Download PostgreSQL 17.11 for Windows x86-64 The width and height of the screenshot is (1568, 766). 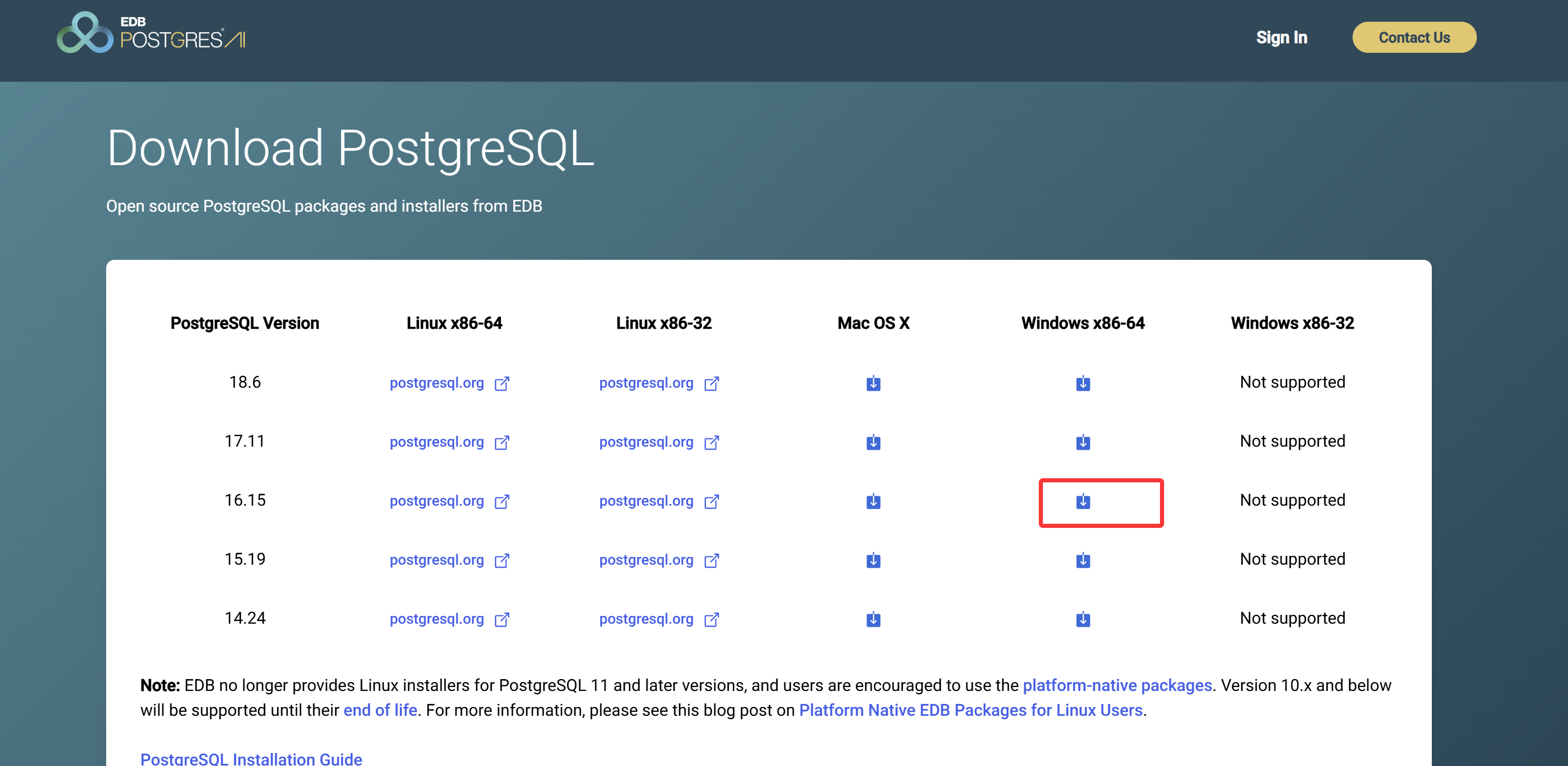(x=1083, y=443)
